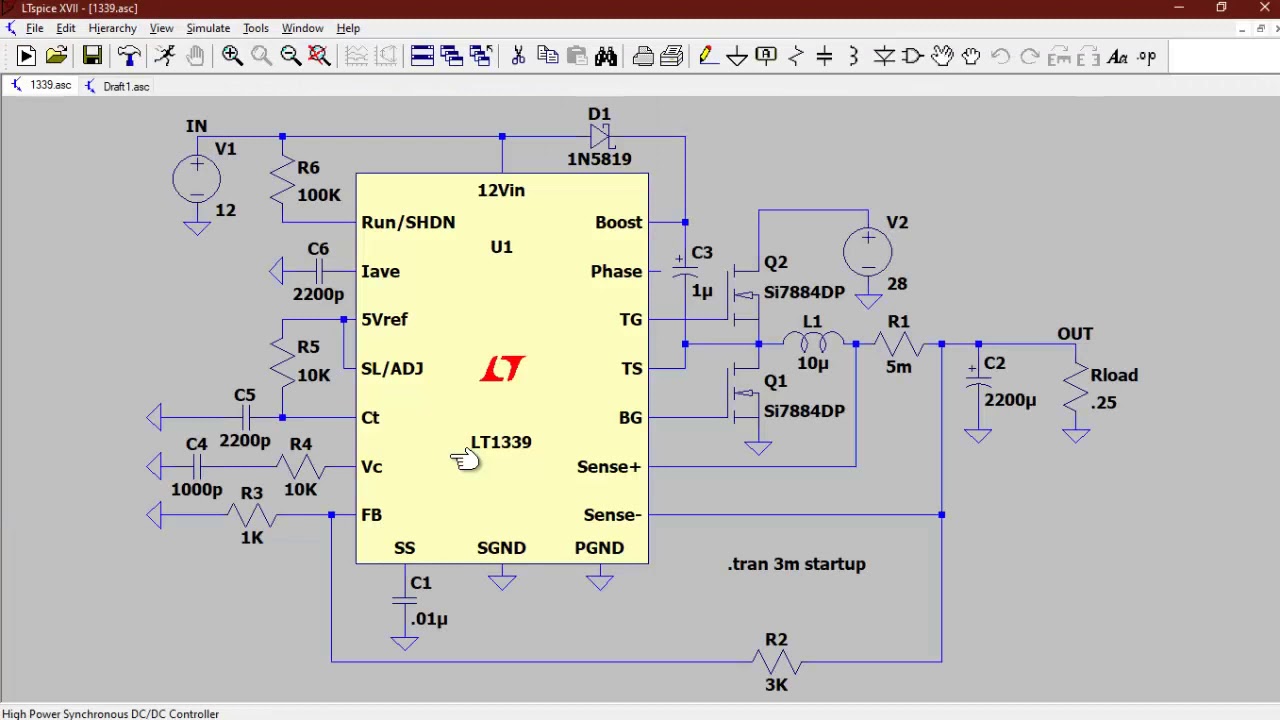Open a file with the folder icon

(x=56, y=57)
